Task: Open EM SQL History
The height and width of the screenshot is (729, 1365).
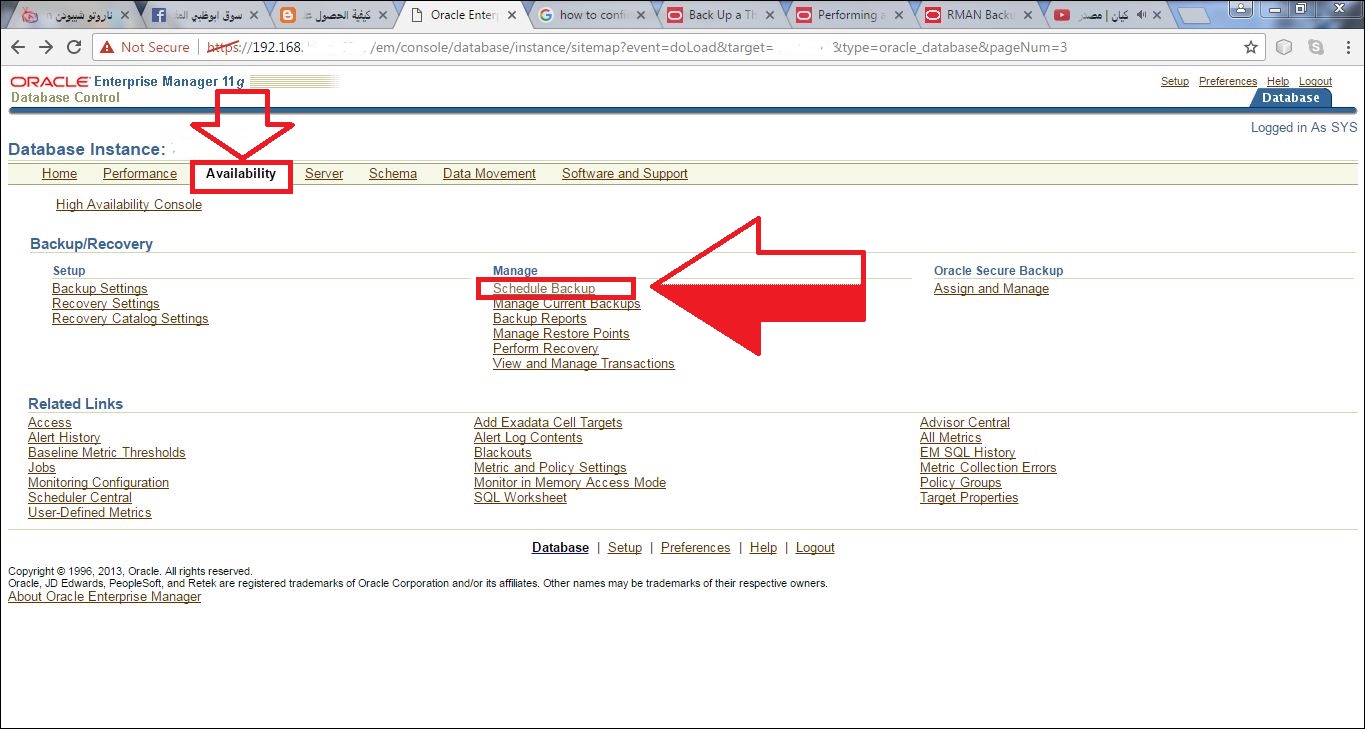Action: tap(967, 453)
